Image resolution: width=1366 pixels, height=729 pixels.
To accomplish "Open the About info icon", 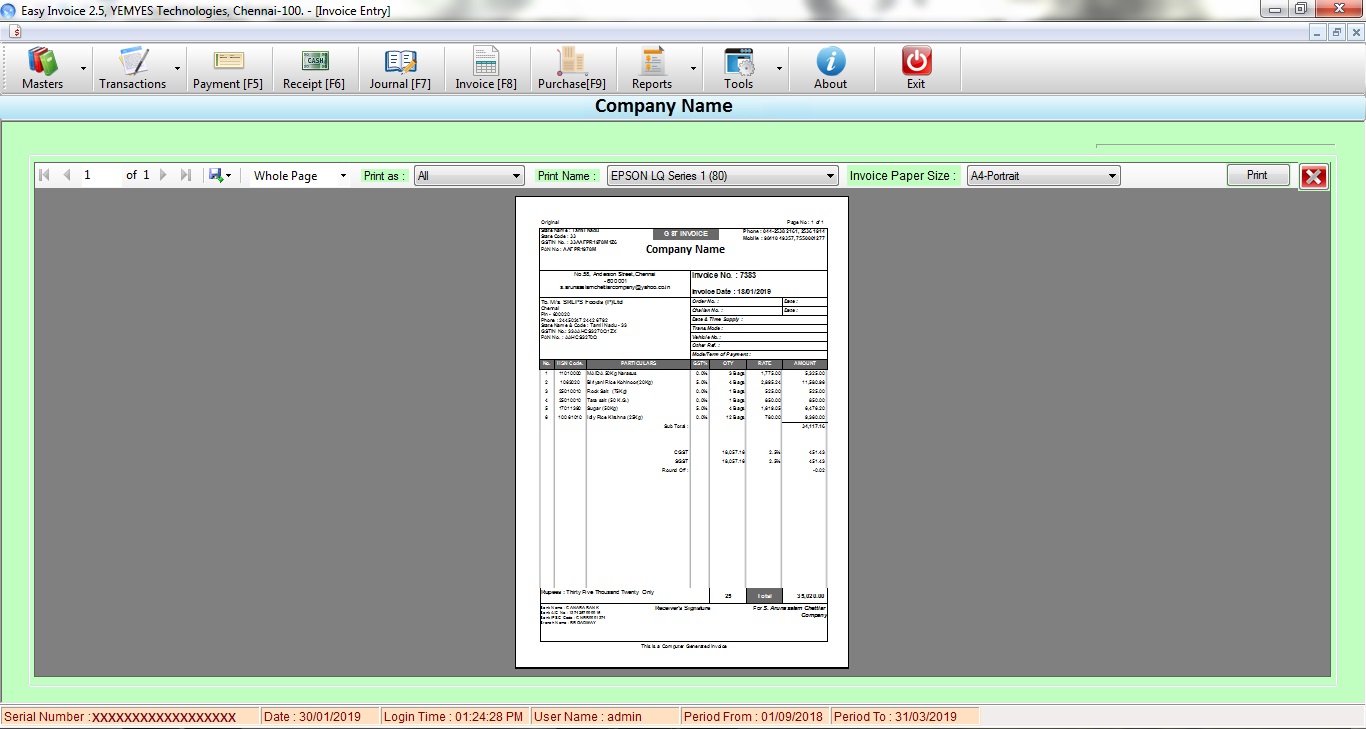I will pos(830,62).
